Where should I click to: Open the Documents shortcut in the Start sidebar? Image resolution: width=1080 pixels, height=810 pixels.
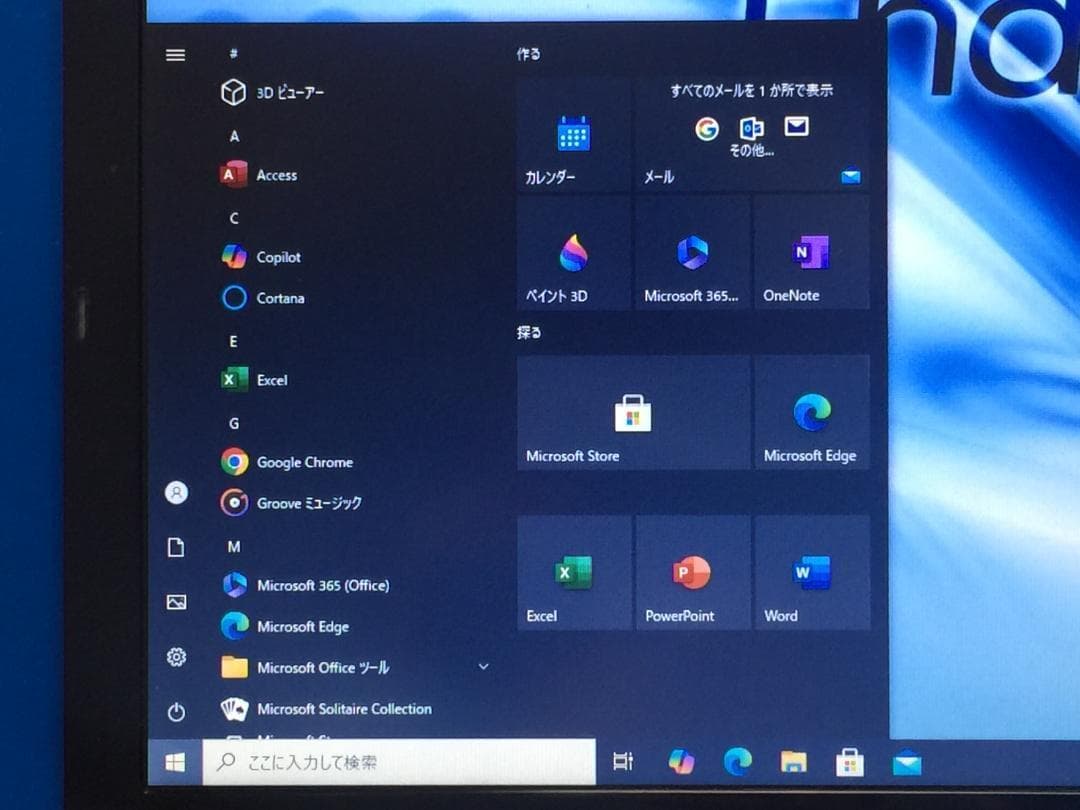(176, 548)
